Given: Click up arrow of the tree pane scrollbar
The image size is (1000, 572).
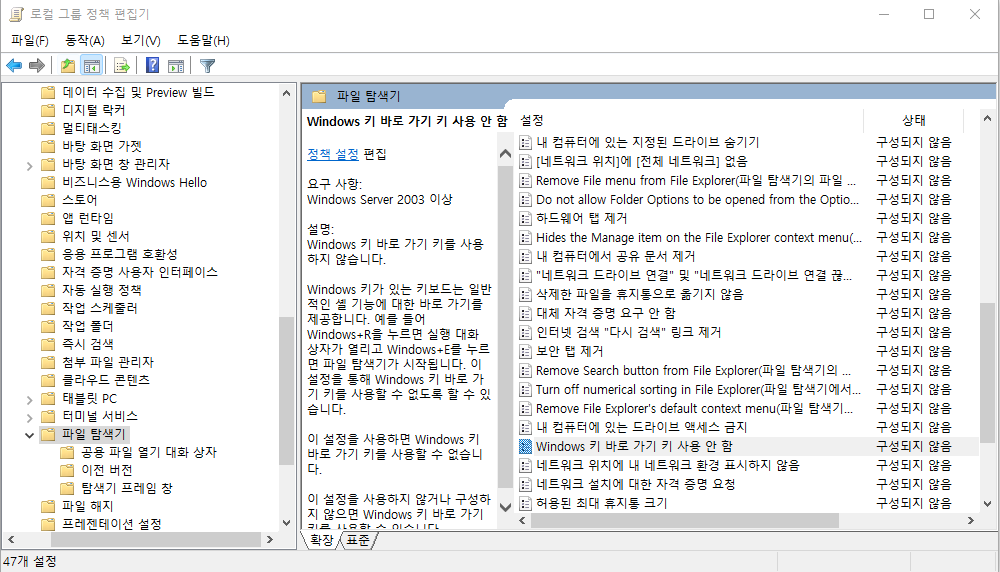Looking at the screenshot, I should (286, 93).
